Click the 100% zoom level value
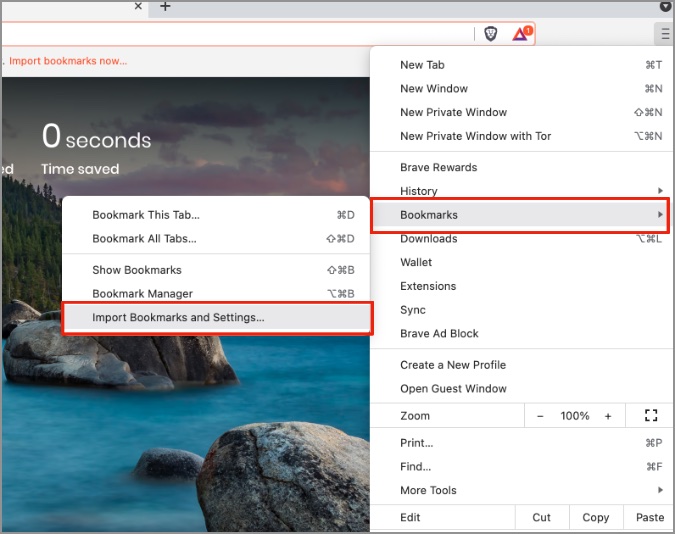The image size is (675, 534). click(x=575, y=416)
